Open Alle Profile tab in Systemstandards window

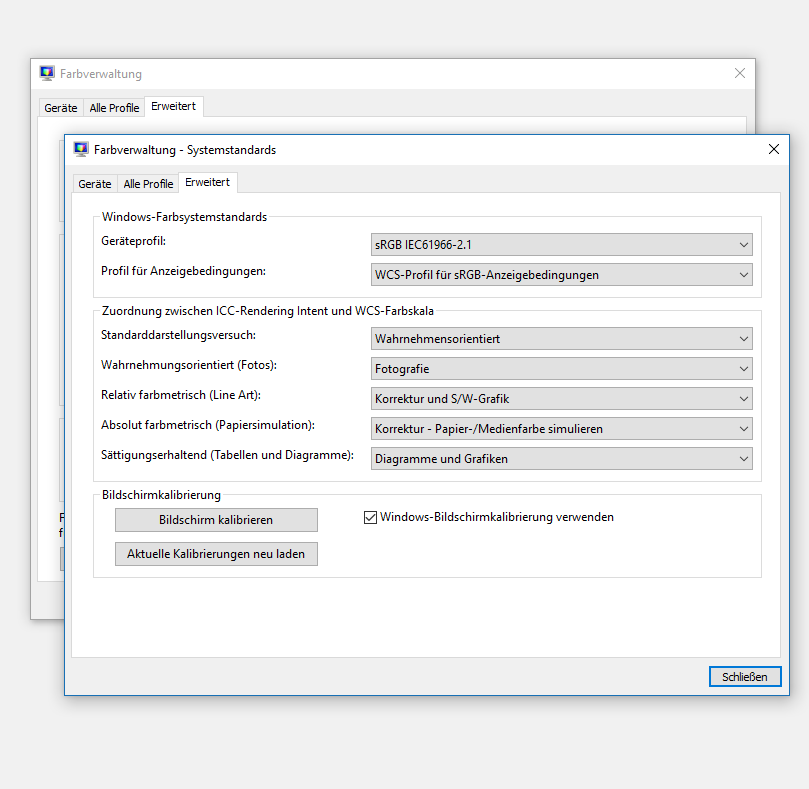click(148, 184)
